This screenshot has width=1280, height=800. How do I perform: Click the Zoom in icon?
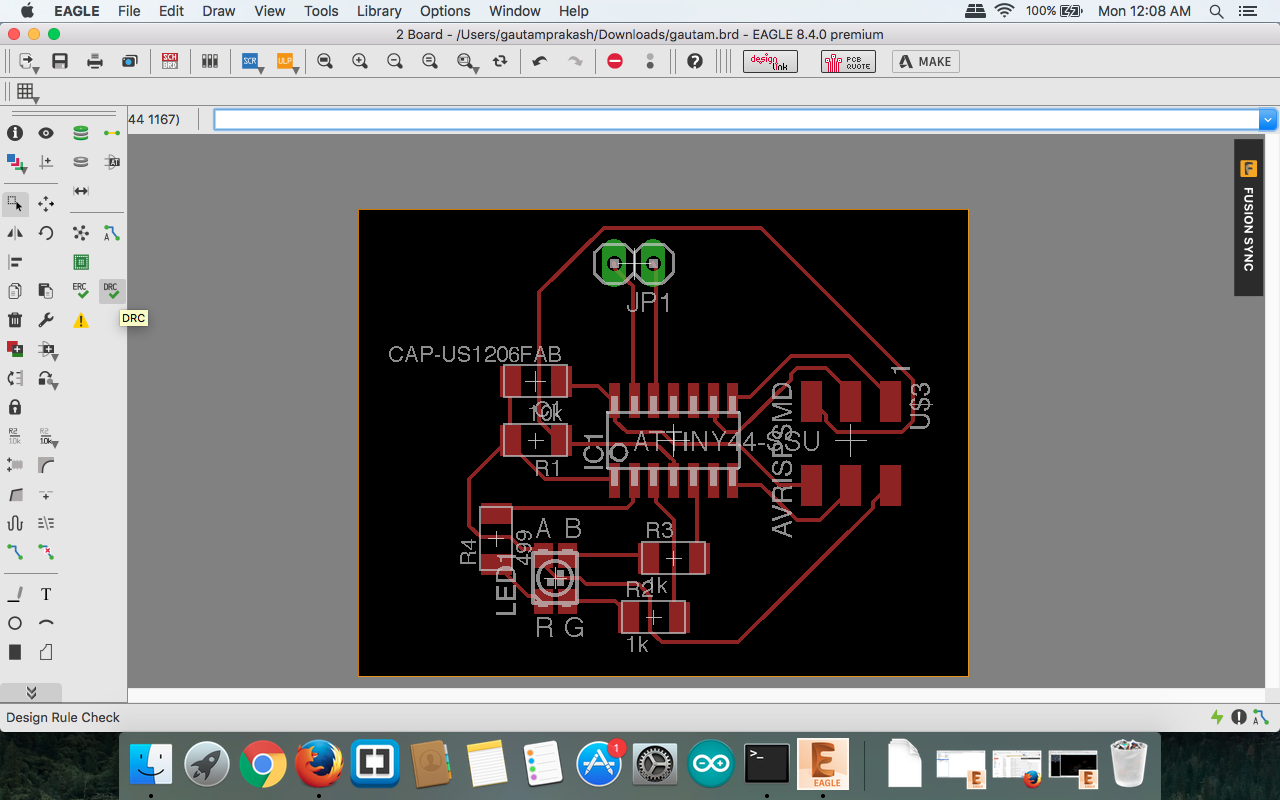point(360,61)
